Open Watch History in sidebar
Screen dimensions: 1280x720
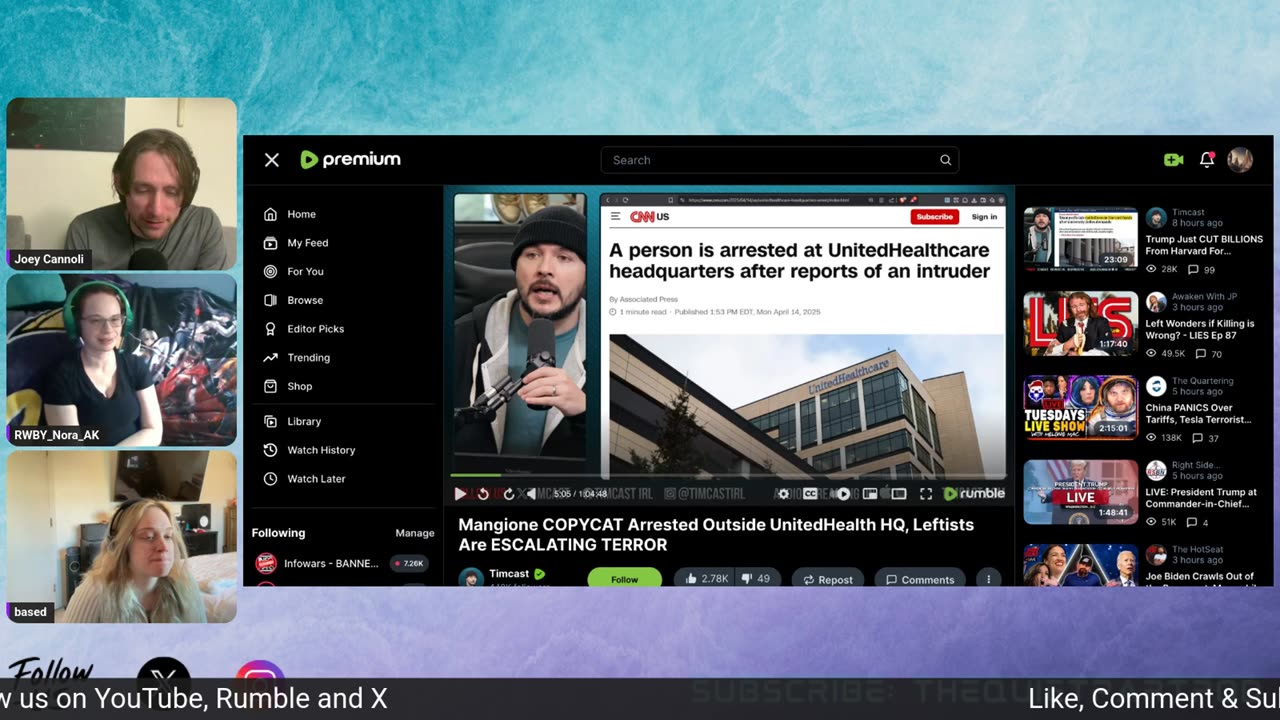309,451
